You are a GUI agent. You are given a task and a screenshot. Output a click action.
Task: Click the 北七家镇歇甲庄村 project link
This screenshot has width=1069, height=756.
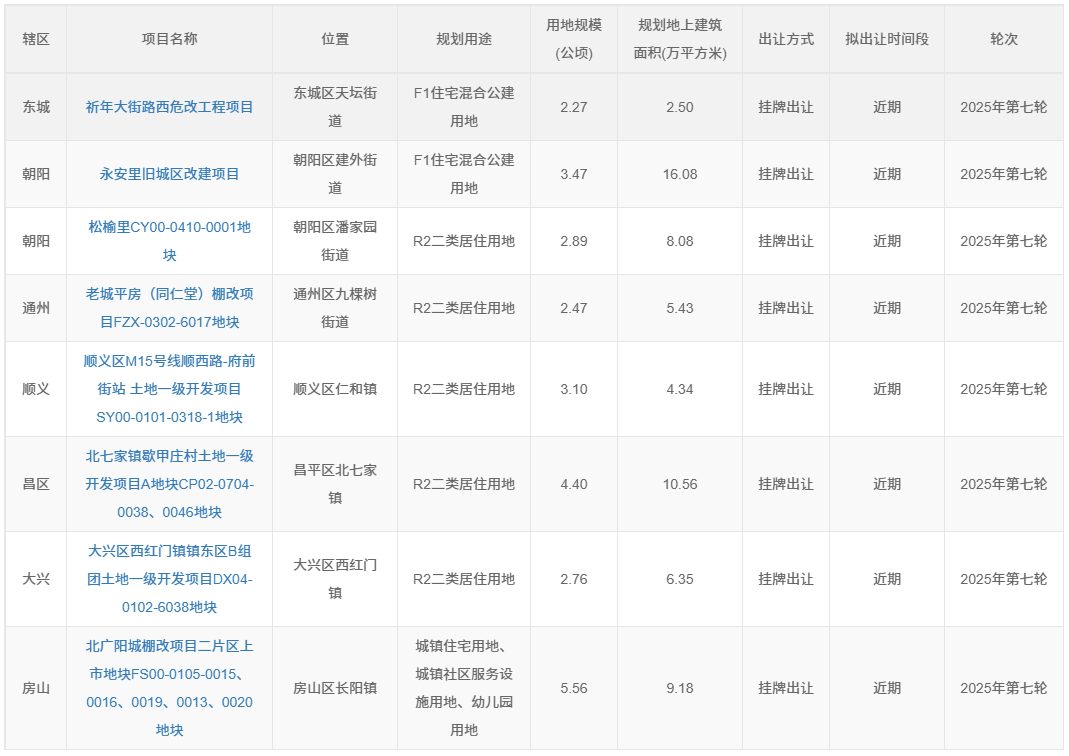[x=169, y=484]
